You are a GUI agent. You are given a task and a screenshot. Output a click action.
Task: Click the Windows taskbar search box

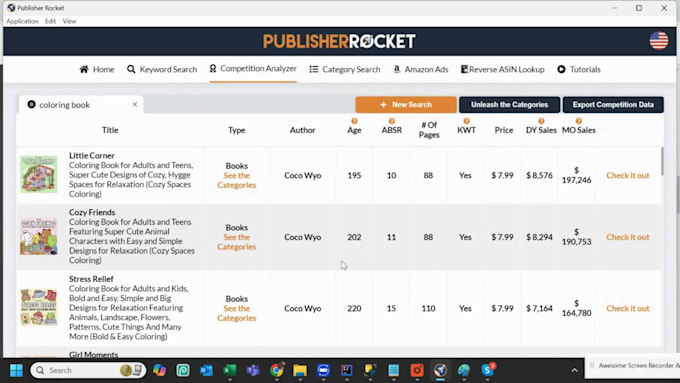(x=88, y=370)
